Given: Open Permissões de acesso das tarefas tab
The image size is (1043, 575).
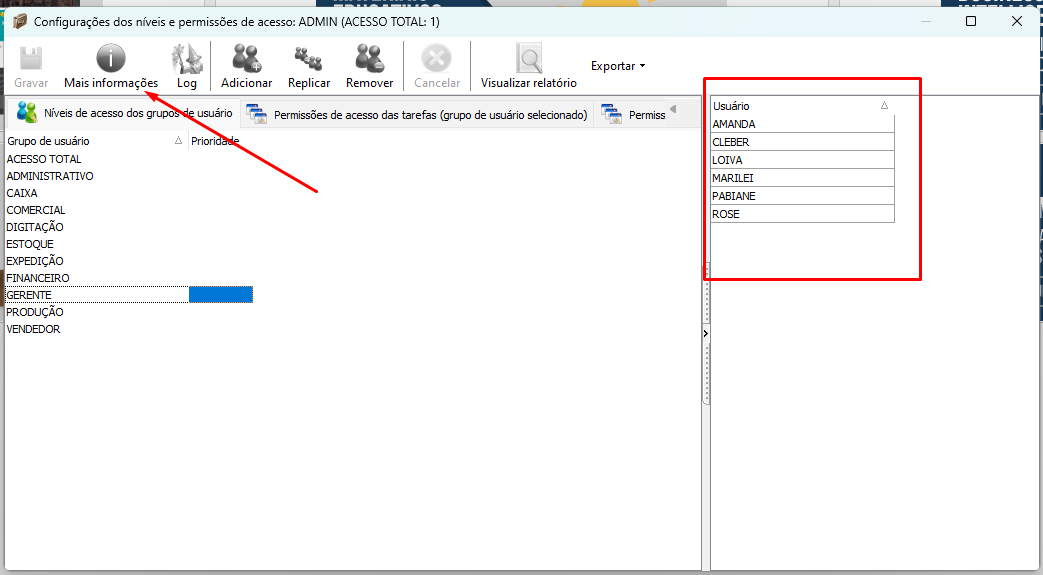Looking at the screenshot, I should 417,115.
